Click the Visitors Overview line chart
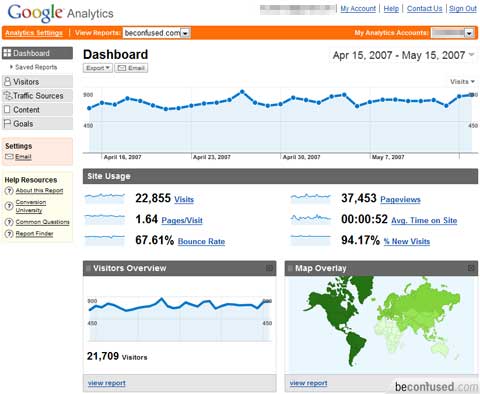 (x=180, y=318)
